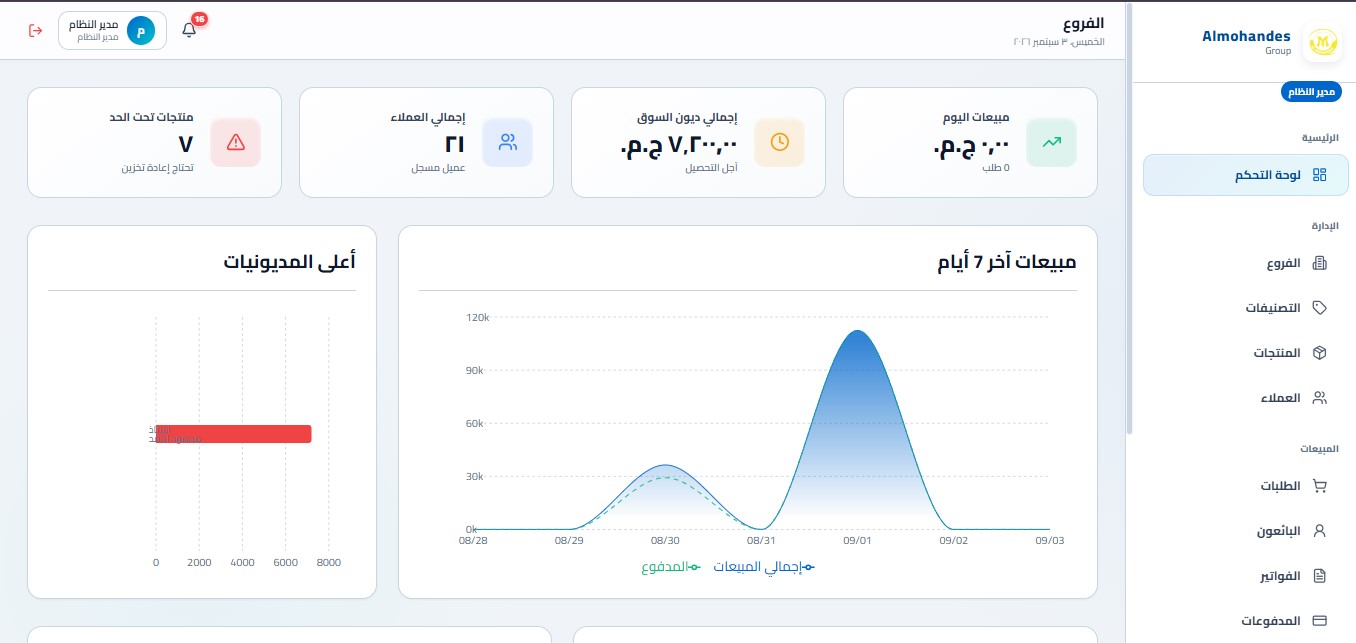Screen dimensions: 1356x643
Task: Click the تحتاج إعادة تخزين subtitle
Action: click(158, 167)
